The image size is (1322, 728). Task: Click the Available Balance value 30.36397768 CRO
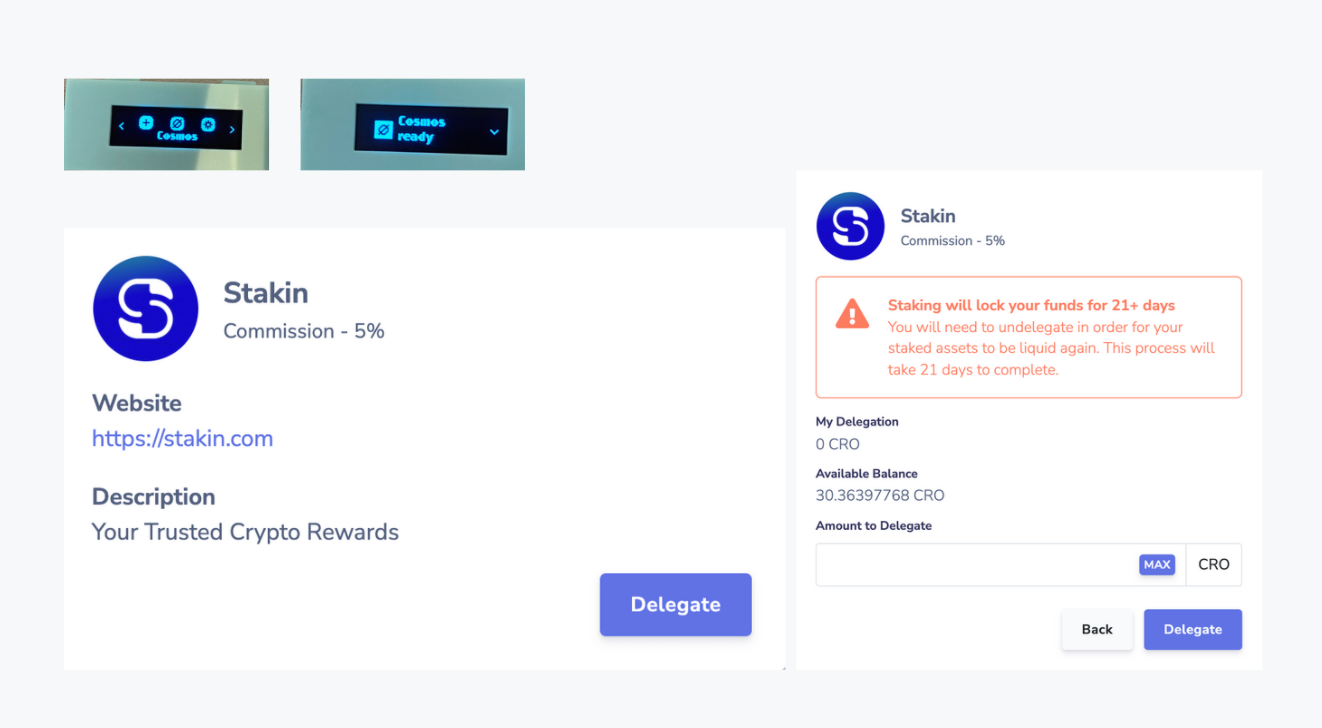pyautogui.click(x=880, y=495)
